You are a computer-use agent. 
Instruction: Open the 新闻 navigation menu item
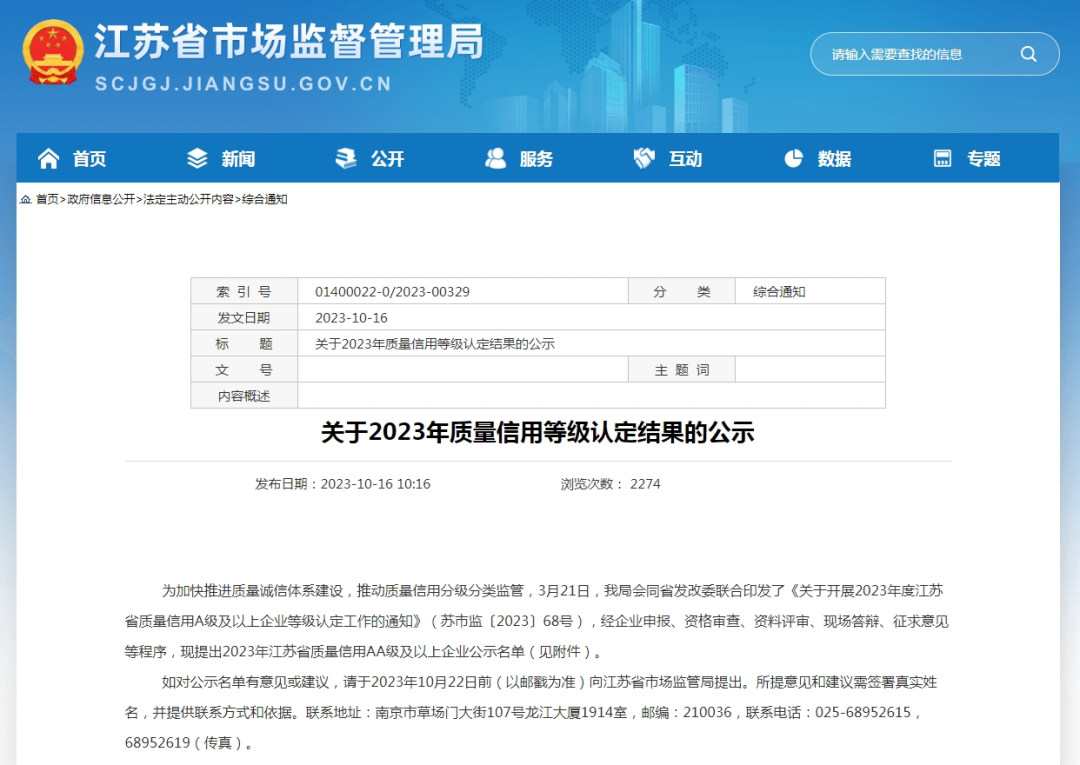pos(238,159)
